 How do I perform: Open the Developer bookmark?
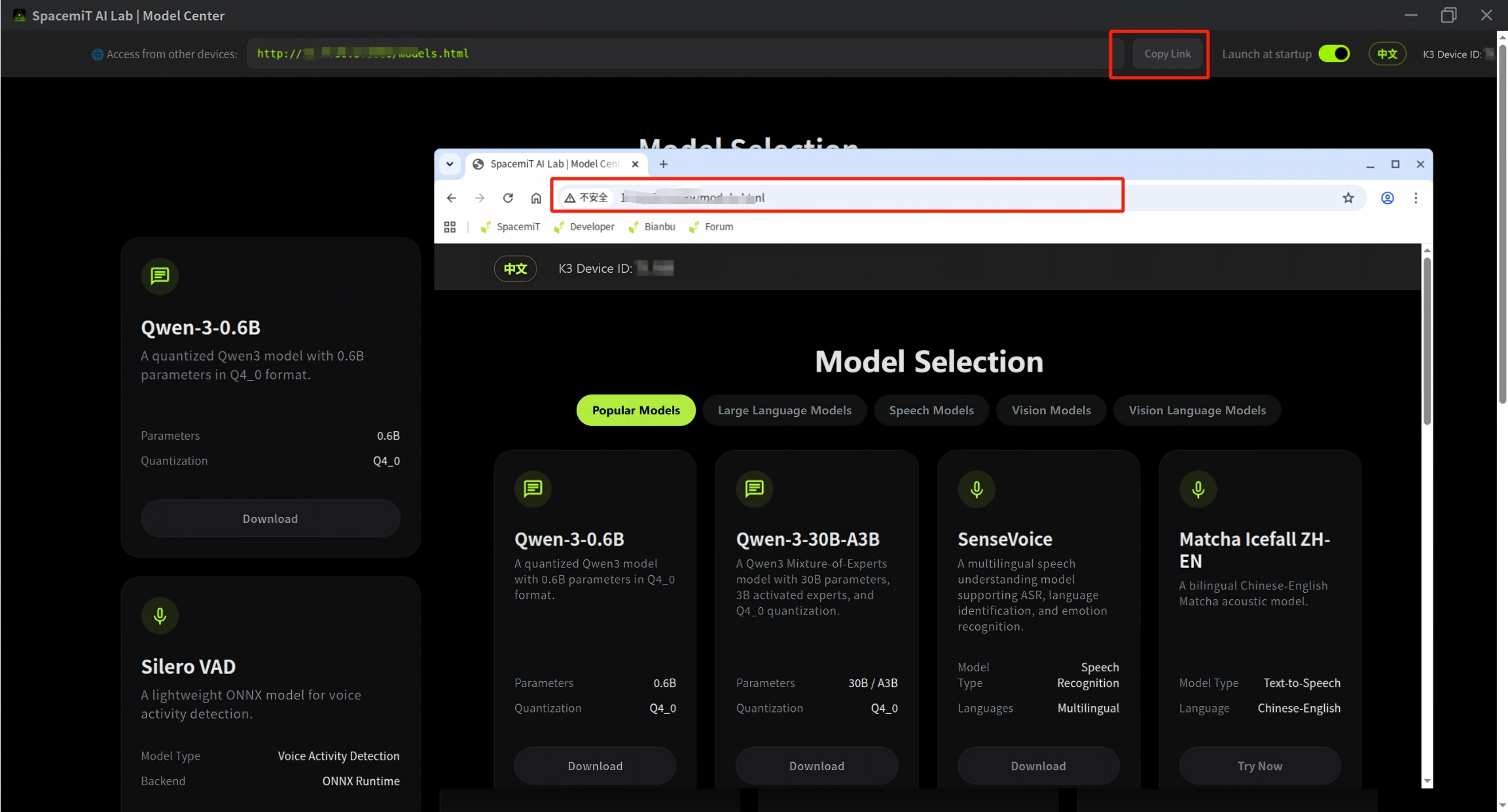[x=584, y=227]
